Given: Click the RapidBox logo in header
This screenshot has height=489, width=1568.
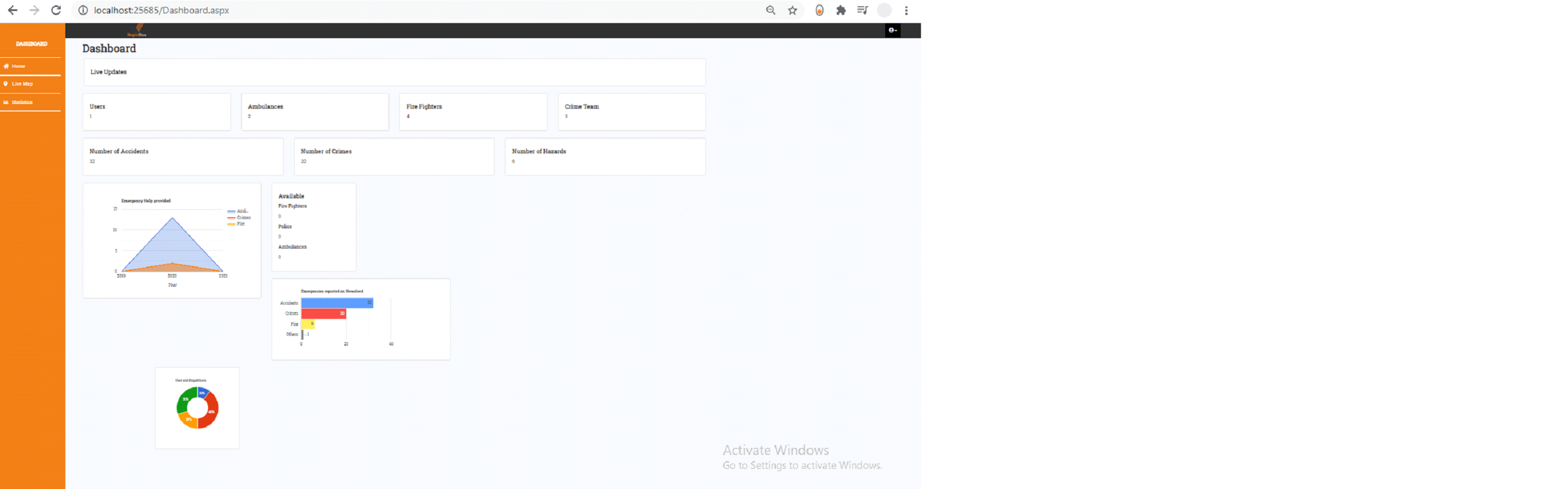Looking at the screenshot, I should point(138,31).
